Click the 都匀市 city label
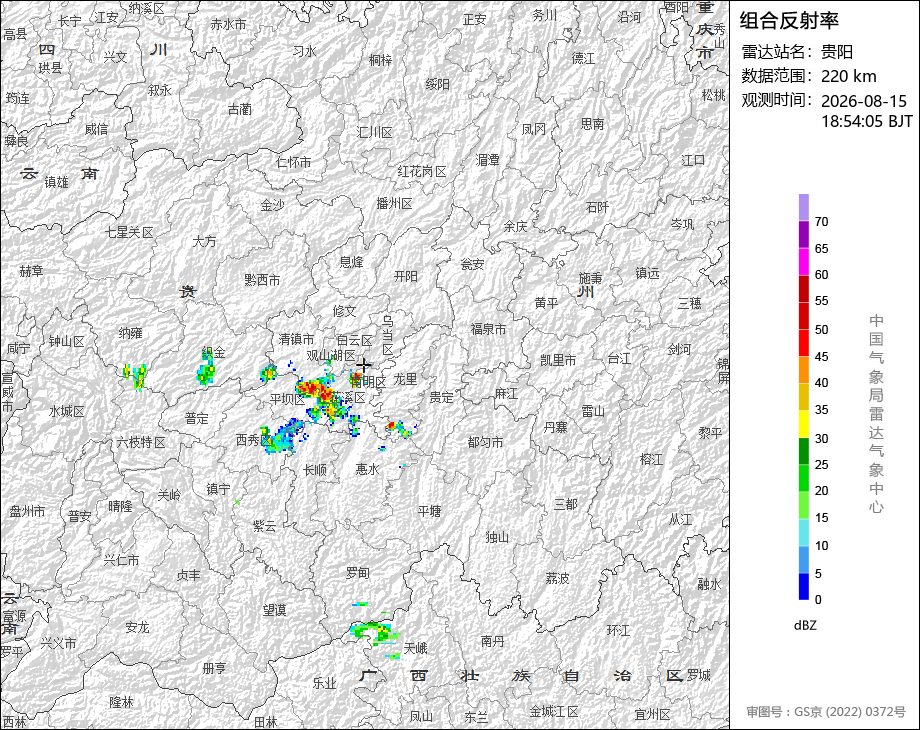This screenshot has height=730, width=920. tap(485, 442)
